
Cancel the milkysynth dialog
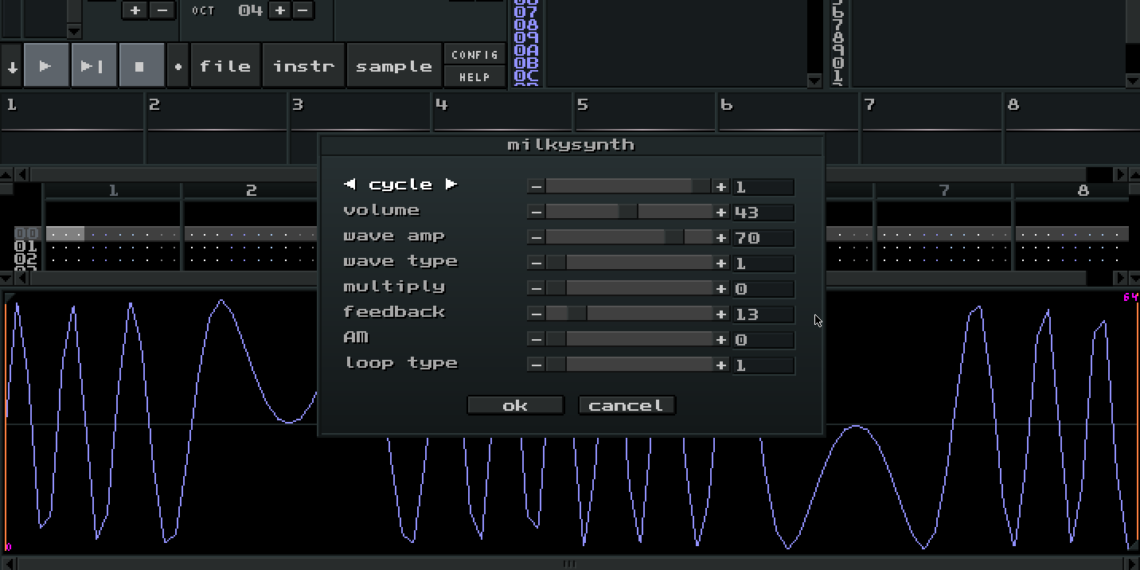tap(627, 405)
